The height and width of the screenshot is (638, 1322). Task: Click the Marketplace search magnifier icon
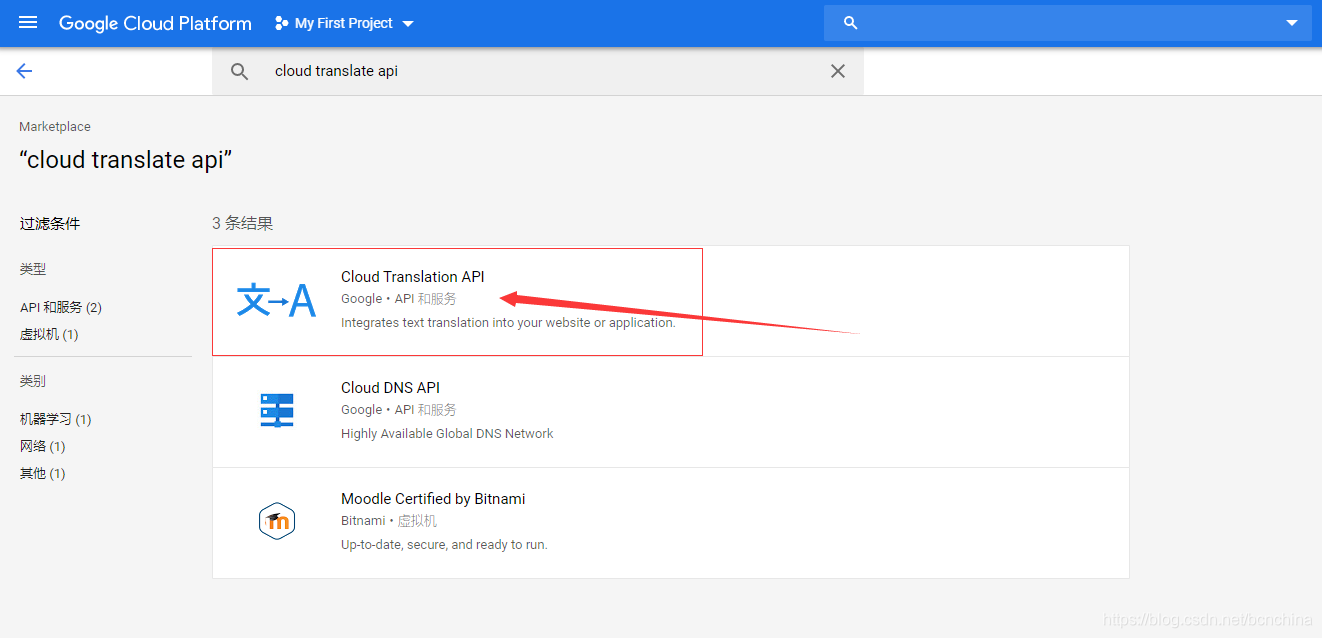(239, 71)
